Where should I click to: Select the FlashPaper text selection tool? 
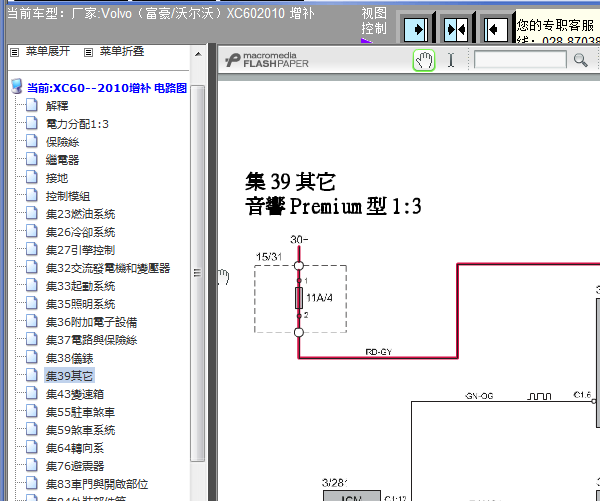point(451,60)
